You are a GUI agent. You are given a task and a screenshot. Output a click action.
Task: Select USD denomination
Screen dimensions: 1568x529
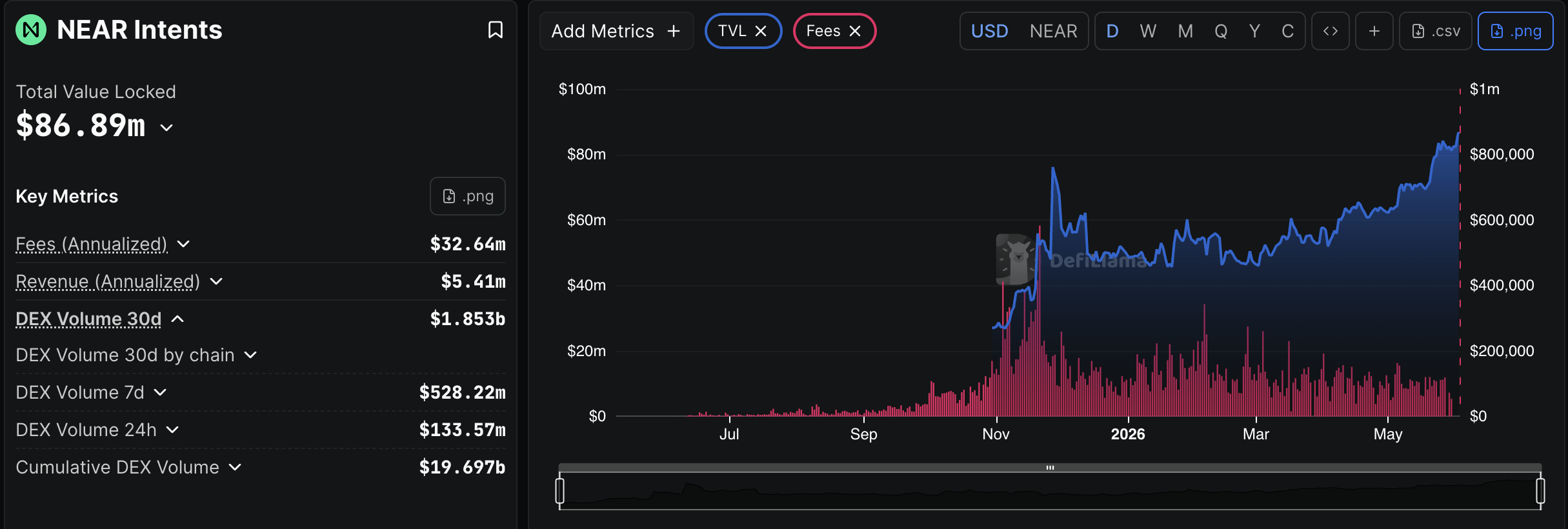(x=990, y=31)
